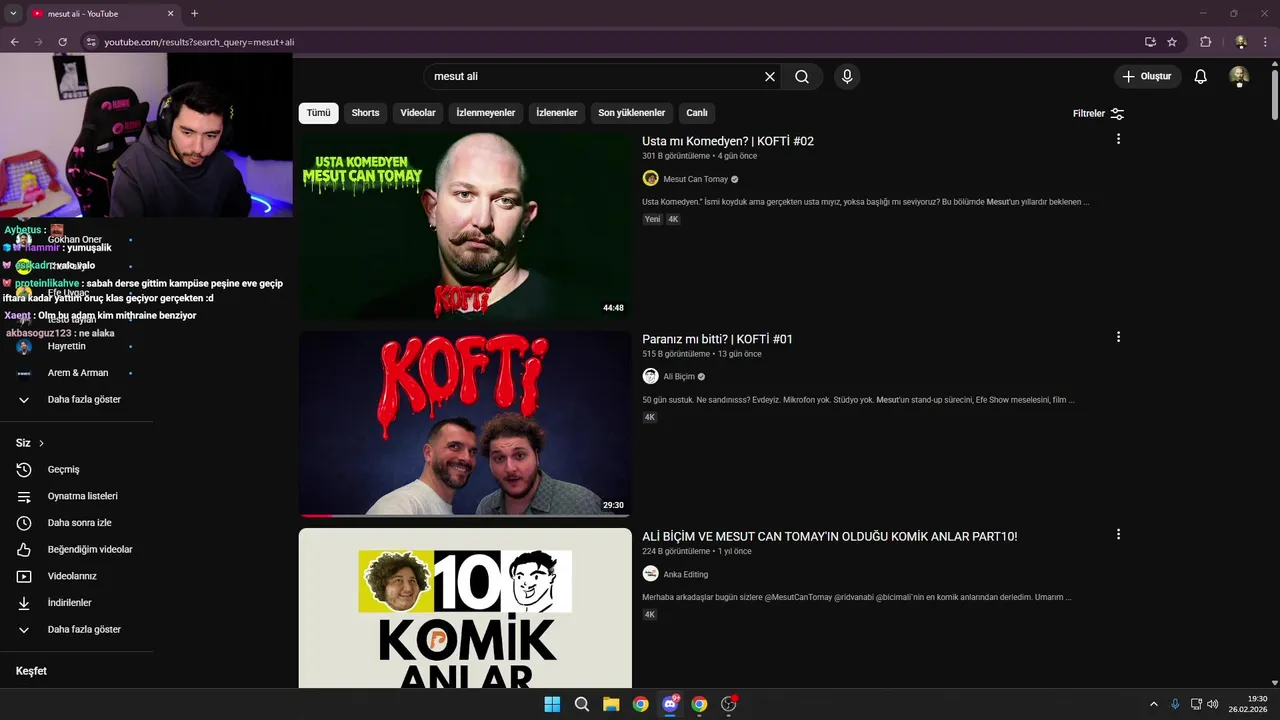Viewport: 1280px width, 720px height.
Task: Close the mesut ali - YouTube tab
Action: click(x=170, y=14)
